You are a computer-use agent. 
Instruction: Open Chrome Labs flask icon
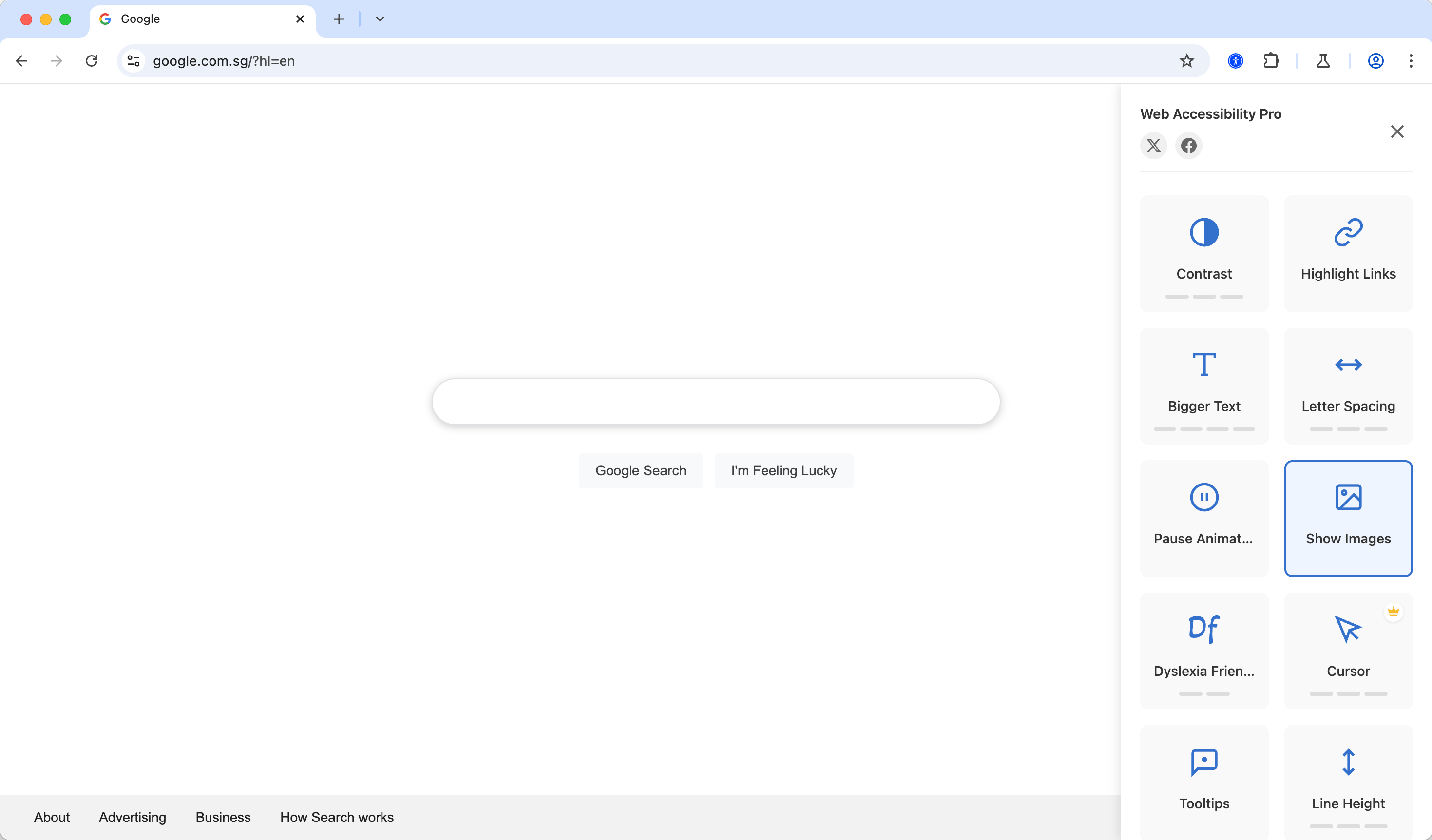pos(1323,61)
